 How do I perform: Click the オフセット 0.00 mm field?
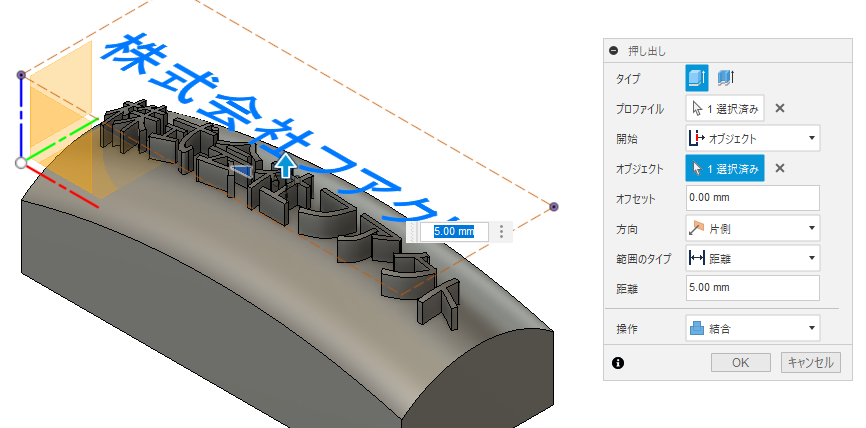point(753,198)
